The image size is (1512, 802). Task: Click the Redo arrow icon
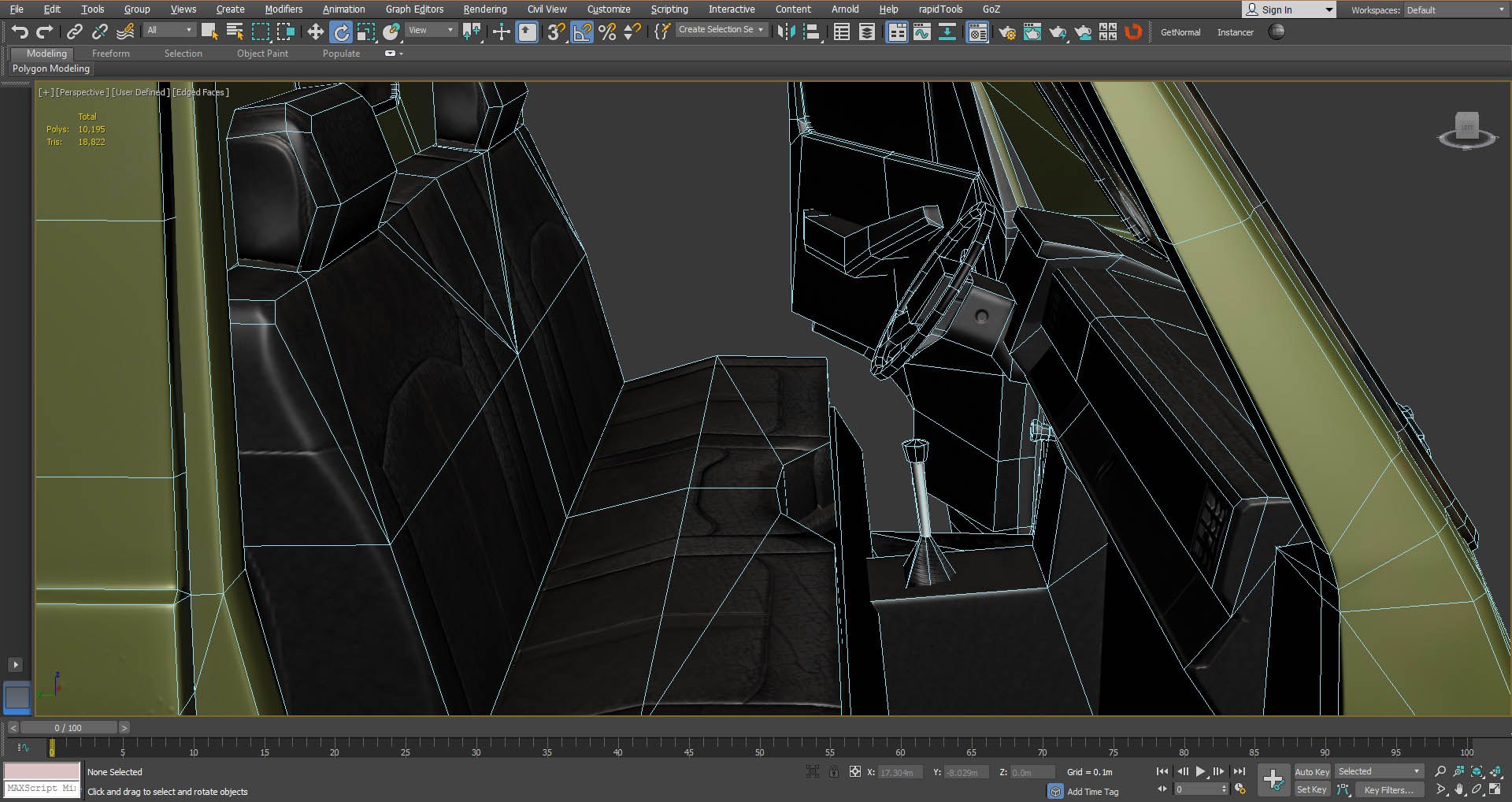pyautogui.click(x=45, y=32)
